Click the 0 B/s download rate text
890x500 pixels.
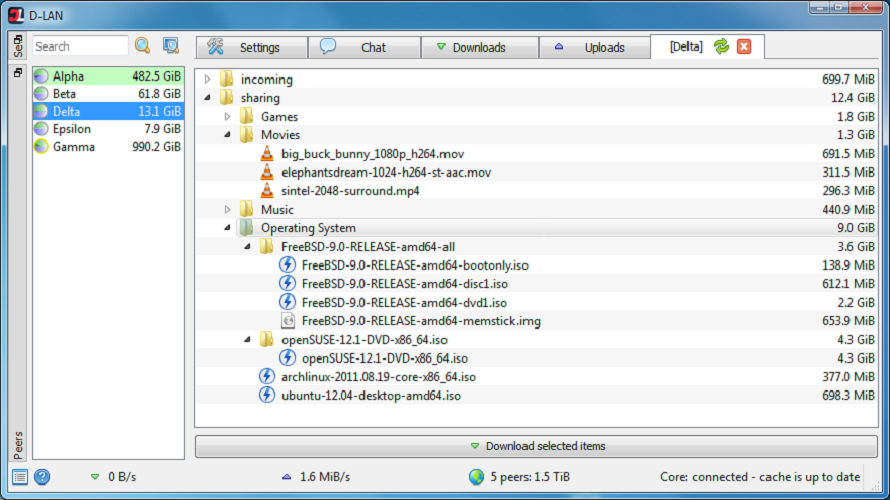click(x=122, y=477)
